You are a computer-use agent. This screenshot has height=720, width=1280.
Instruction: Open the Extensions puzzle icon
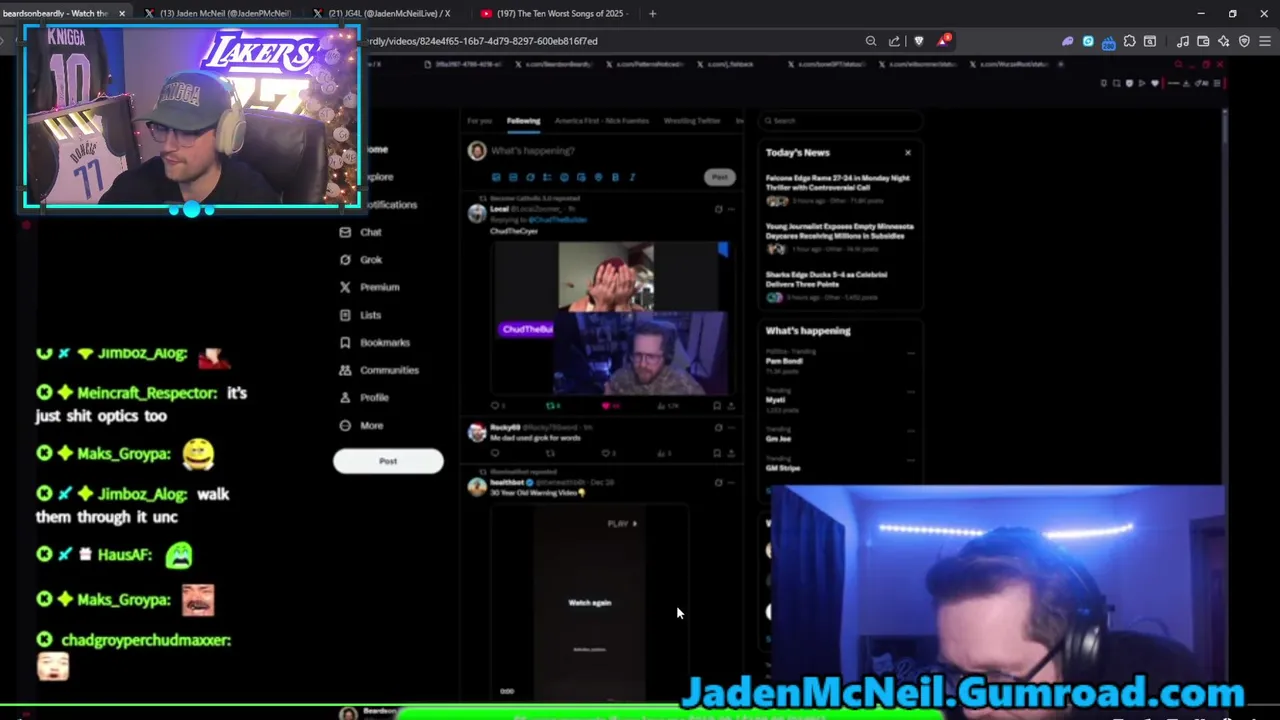pos(1129,41)
